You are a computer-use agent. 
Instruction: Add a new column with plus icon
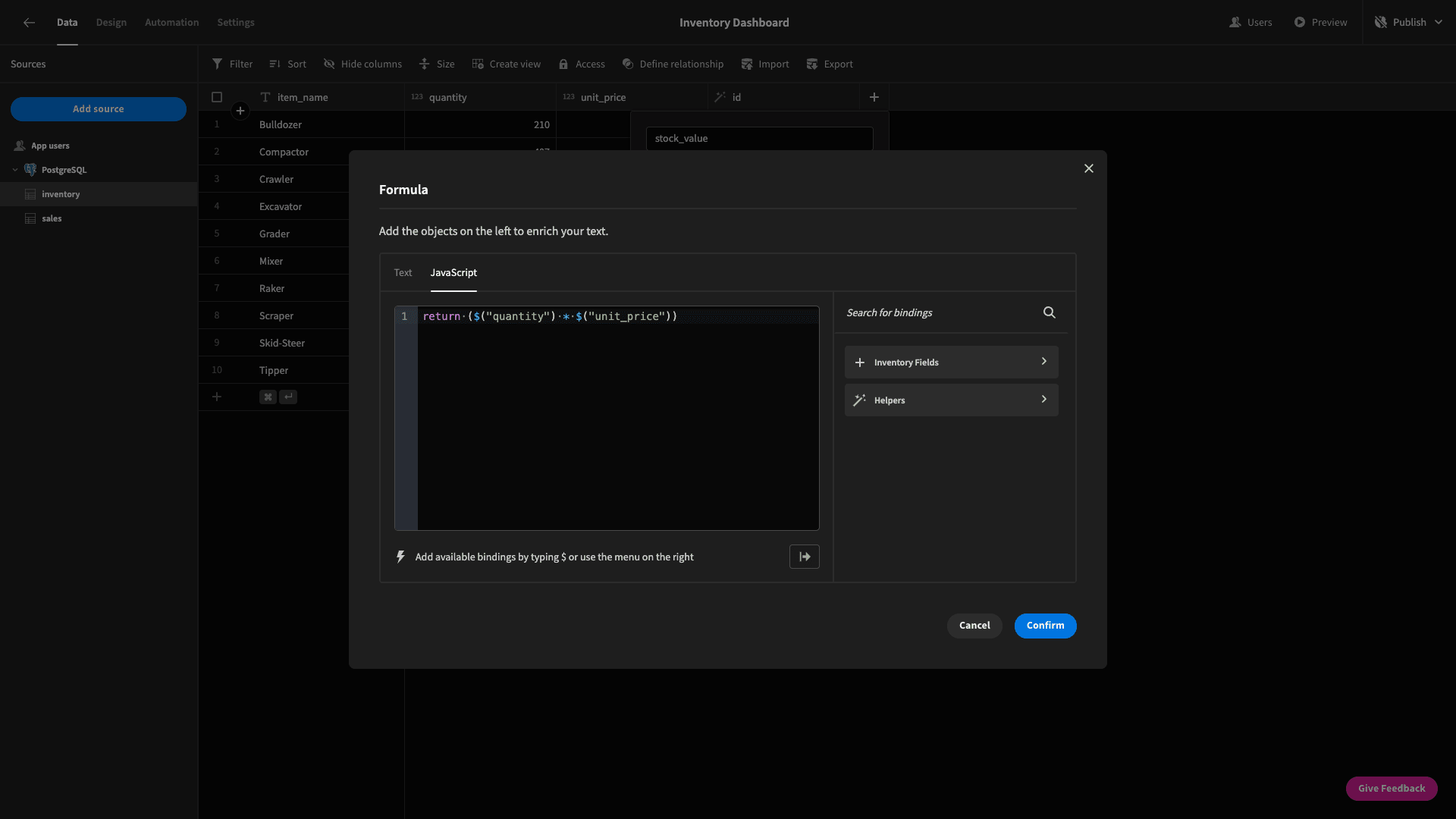tap(874, 97)
